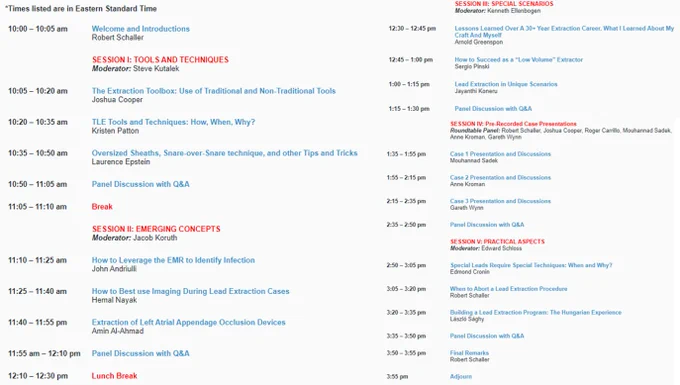Click speaker name Sergio Pinski
Viewport: 680px width, 385px height.
pos(472,66)
